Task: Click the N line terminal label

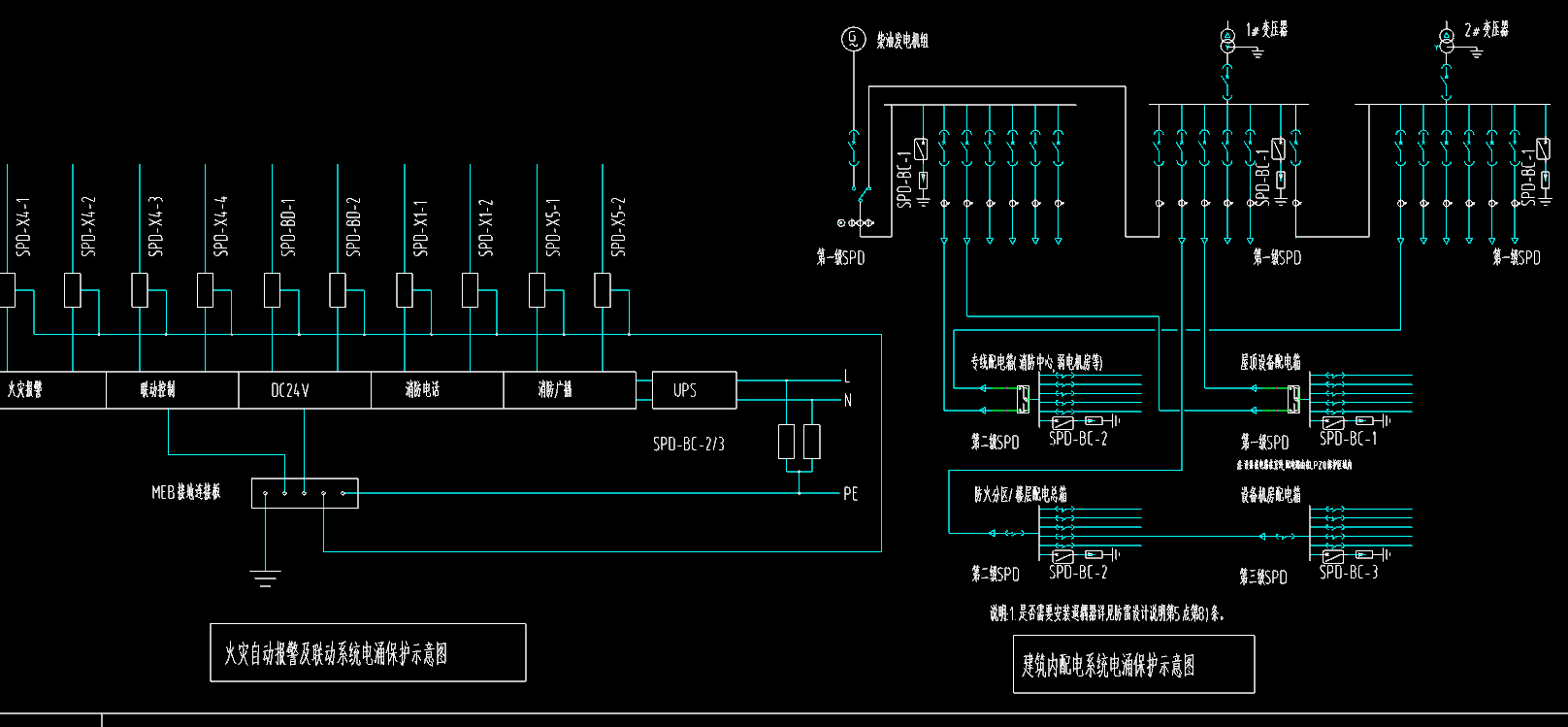Action: click(x=848, y=400)
